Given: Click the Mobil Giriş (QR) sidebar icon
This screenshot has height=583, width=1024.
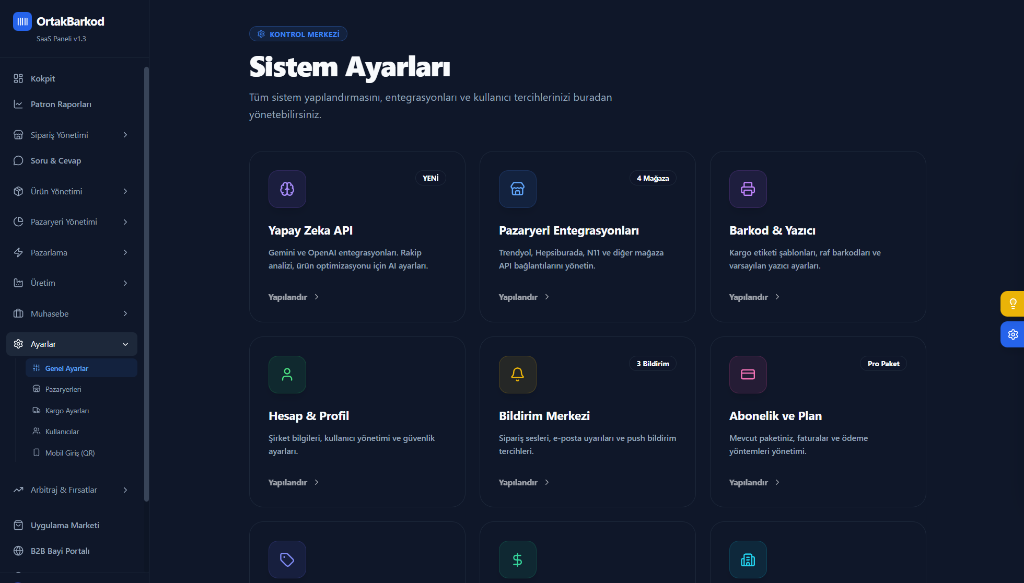Looking at the screenshot, I should 34,452.
